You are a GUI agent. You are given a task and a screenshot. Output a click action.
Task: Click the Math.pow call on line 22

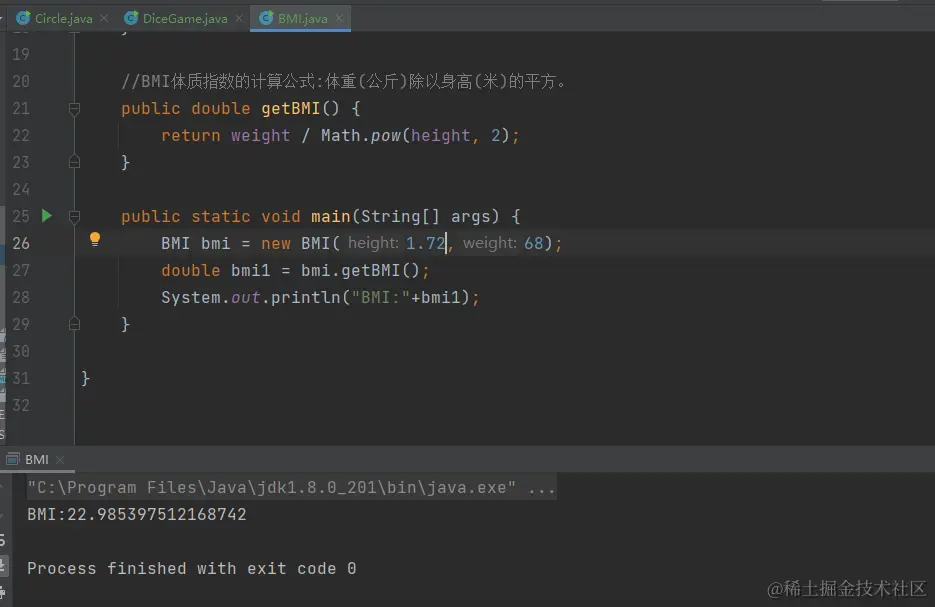(x=361, y=136)
